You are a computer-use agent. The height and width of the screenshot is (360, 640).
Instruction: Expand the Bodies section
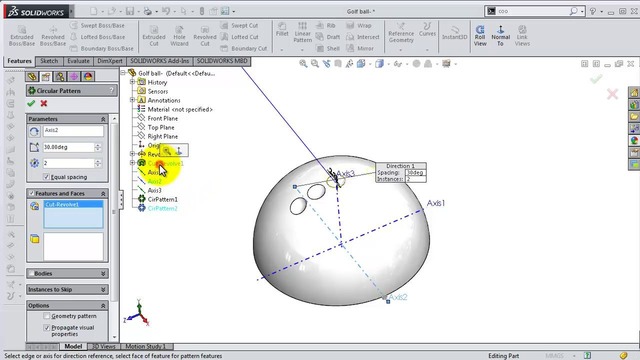[103, 273]
